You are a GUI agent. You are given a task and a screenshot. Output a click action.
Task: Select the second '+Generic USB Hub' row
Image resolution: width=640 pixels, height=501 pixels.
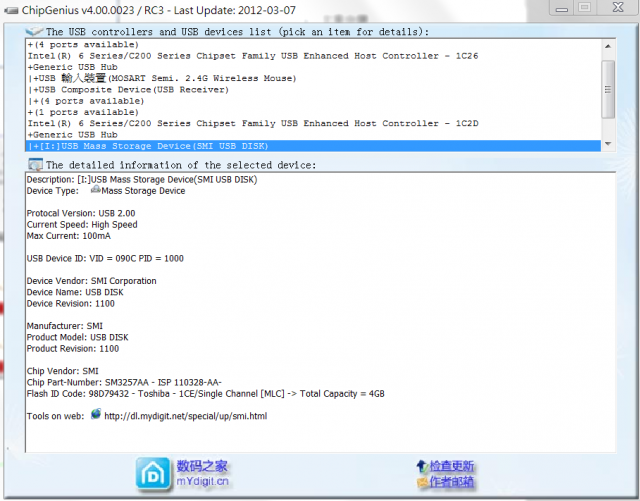pos(313,135)
